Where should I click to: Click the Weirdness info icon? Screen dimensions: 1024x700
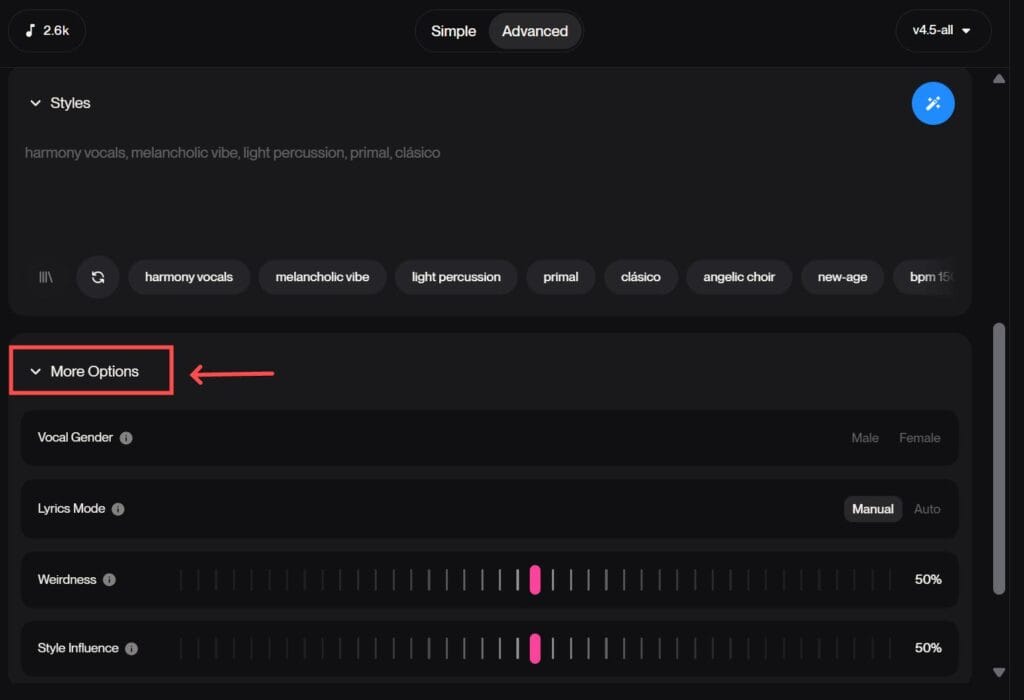coord(109,580)
